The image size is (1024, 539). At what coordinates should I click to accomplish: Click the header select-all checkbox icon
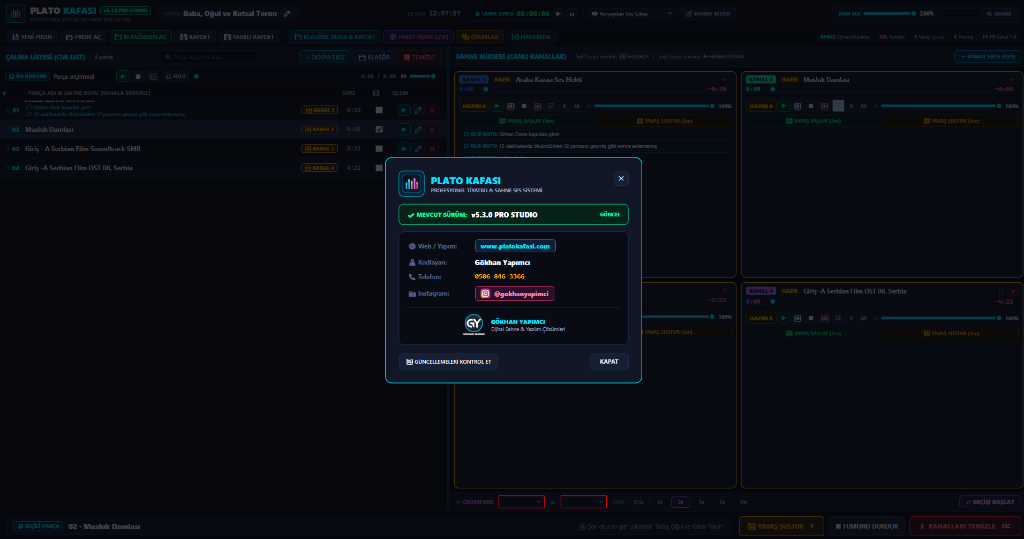[x=376, y=93]
